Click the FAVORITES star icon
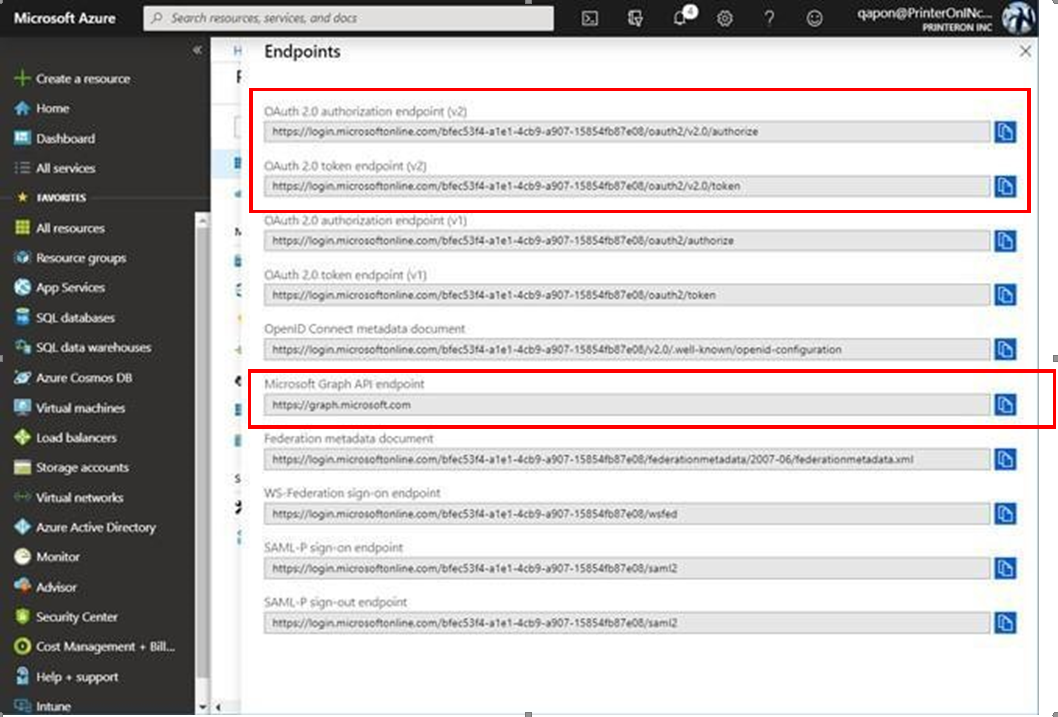The height and width of the screenshot is (717, 1058). pos(22,198)
